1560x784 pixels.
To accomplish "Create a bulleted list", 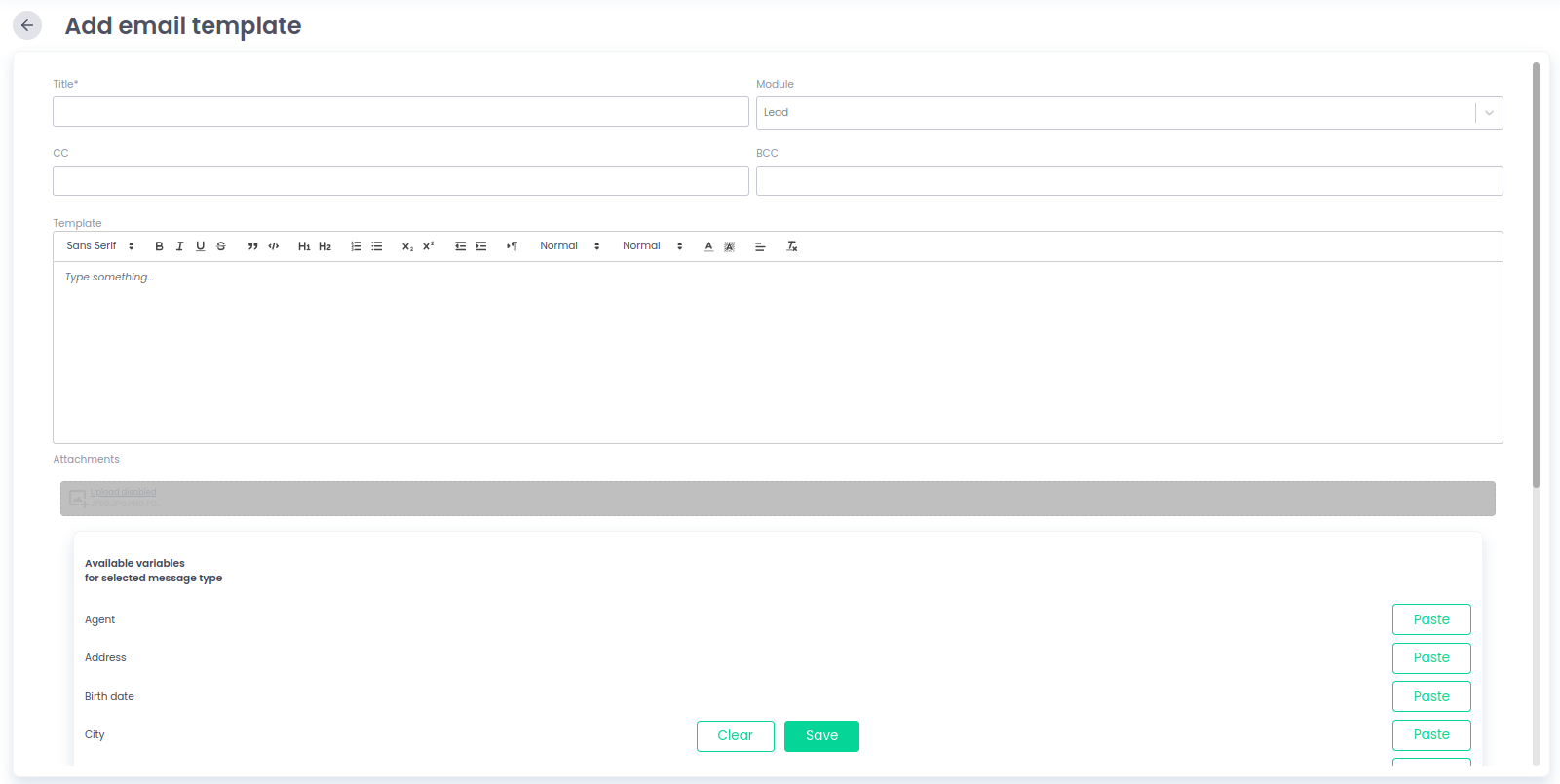I will (377, 246).
